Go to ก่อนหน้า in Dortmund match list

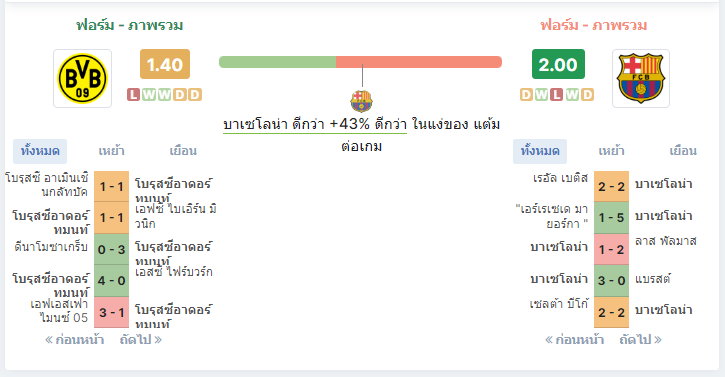tap(74, 340)
